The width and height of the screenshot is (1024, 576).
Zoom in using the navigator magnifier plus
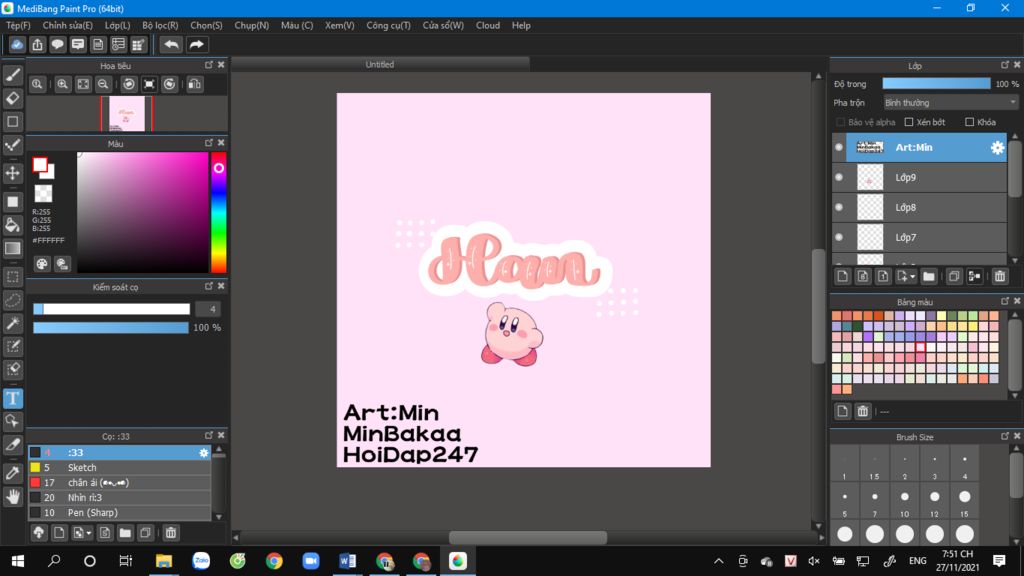(x=63, y=84)
